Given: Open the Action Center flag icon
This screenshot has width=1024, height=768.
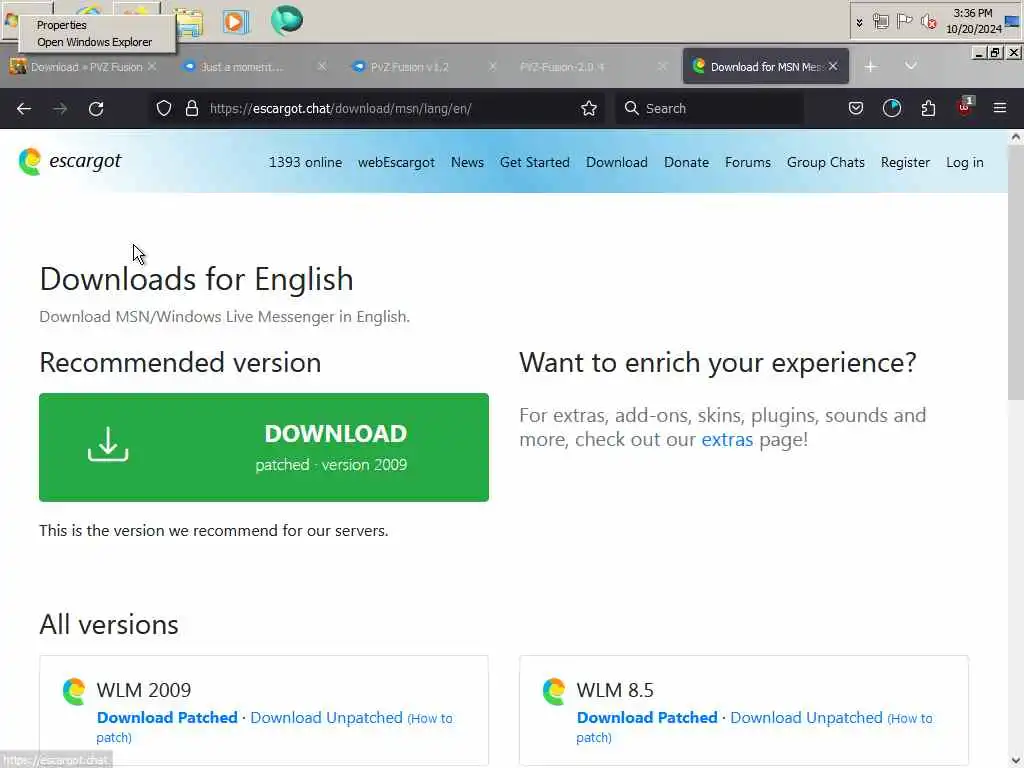Looking at the screenshot, I should pos(904,22).
